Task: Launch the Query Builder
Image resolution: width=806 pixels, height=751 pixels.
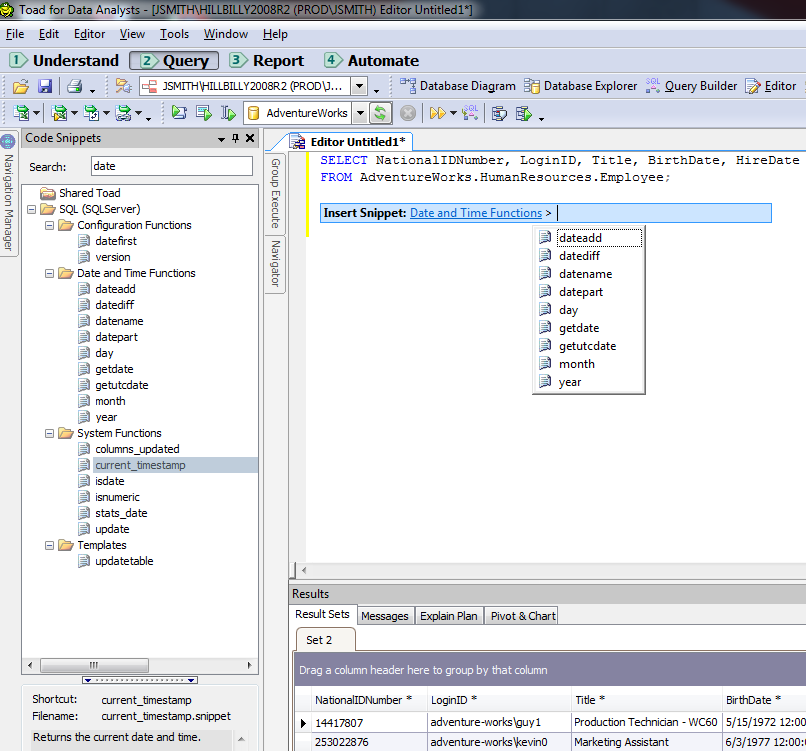Action: [x=691, y=86]
